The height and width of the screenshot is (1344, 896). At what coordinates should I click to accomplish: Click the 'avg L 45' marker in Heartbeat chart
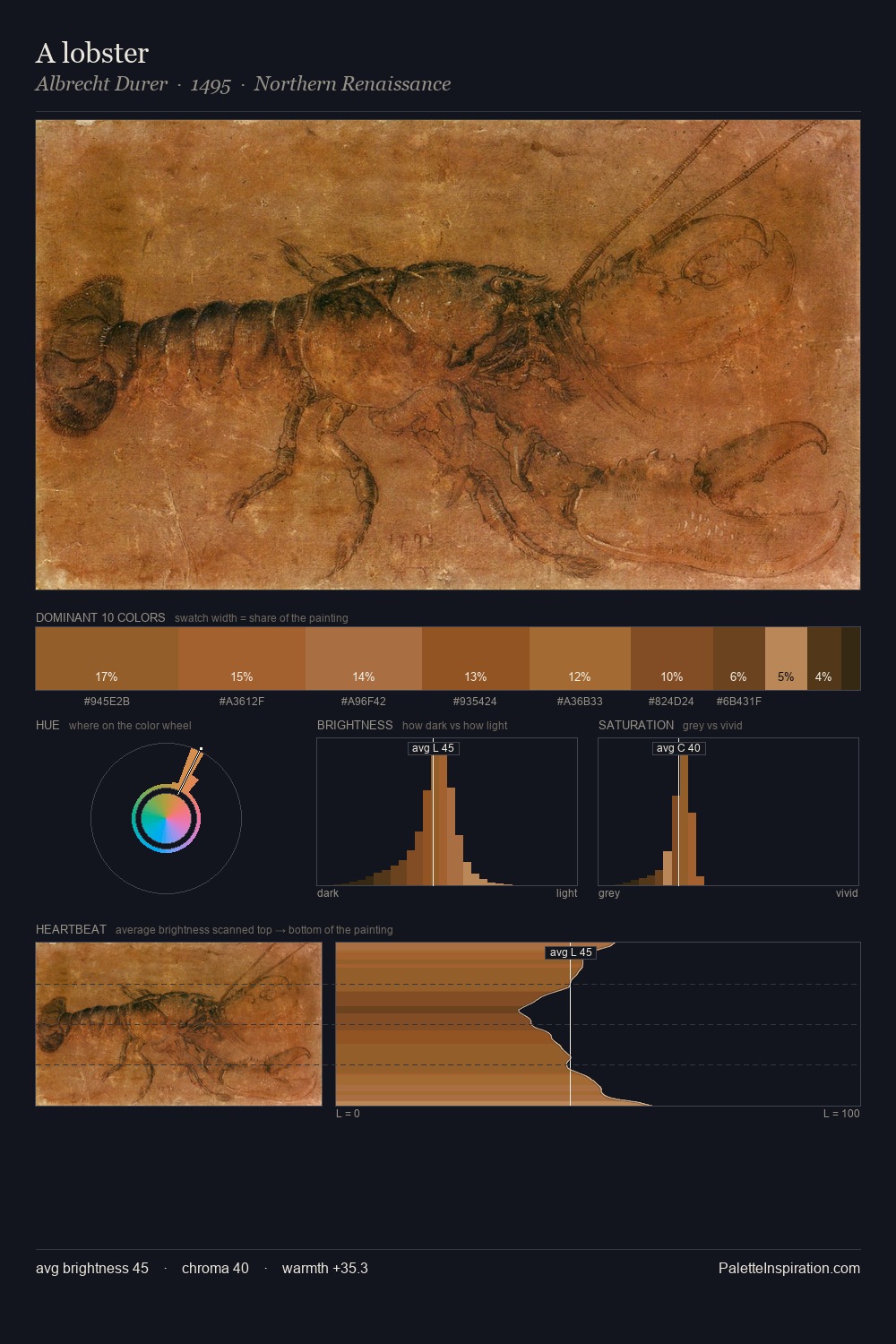coord(571,952)
